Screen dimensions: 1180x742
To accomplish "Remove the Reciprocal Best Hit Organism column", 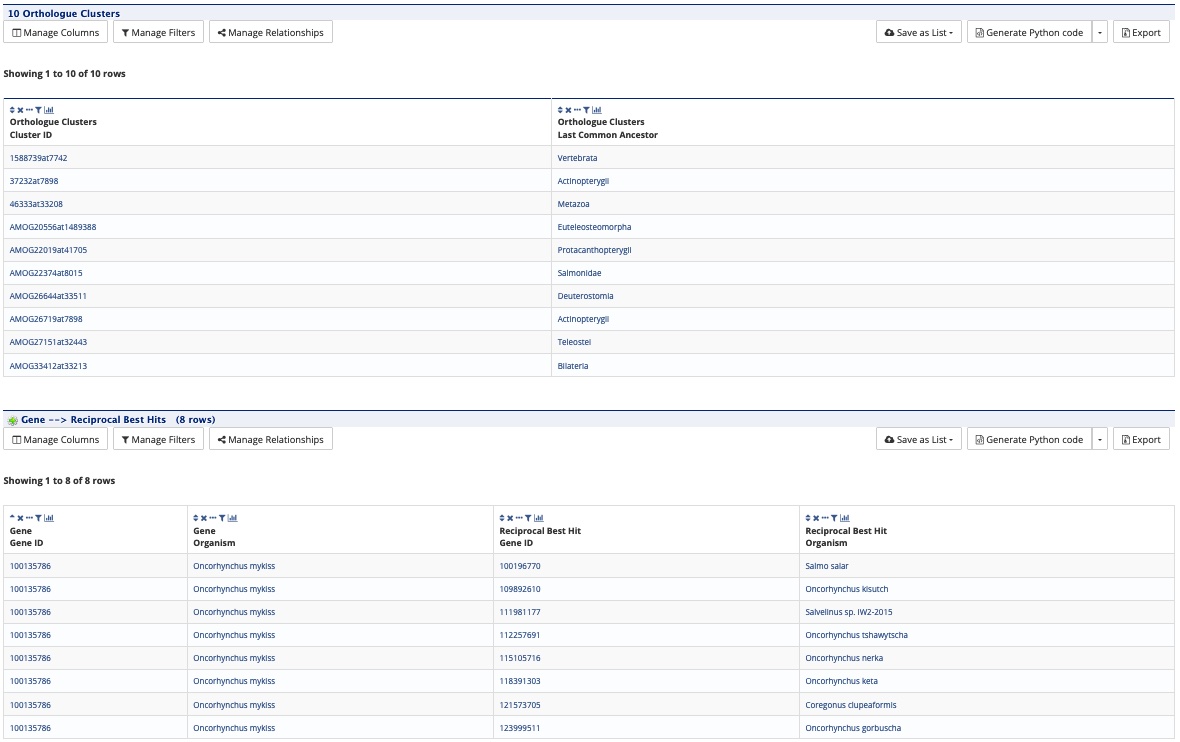I will (x=816, y=518).
